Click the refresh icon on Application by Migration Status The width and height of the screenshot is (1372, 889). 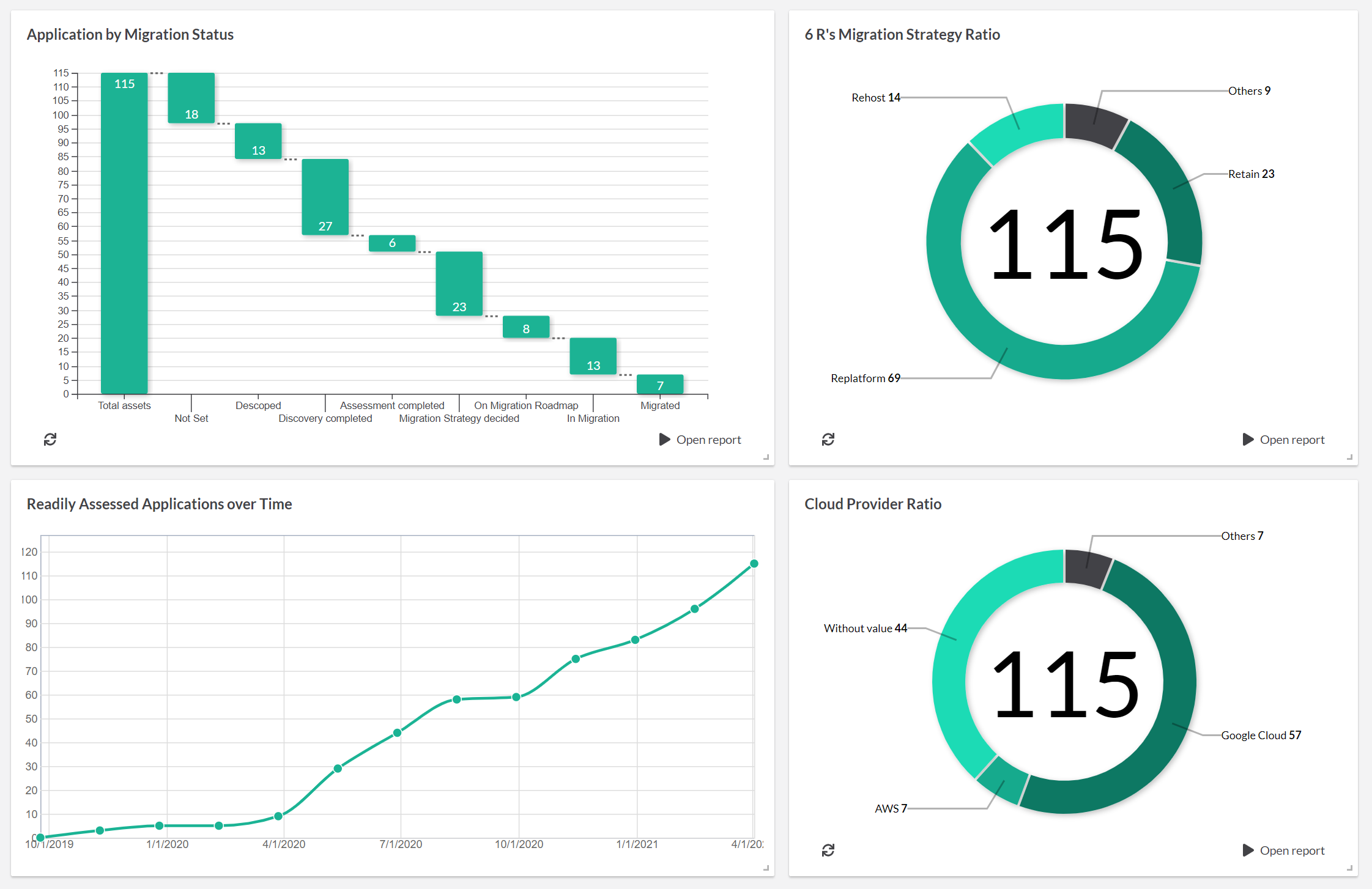click(50, 438)
